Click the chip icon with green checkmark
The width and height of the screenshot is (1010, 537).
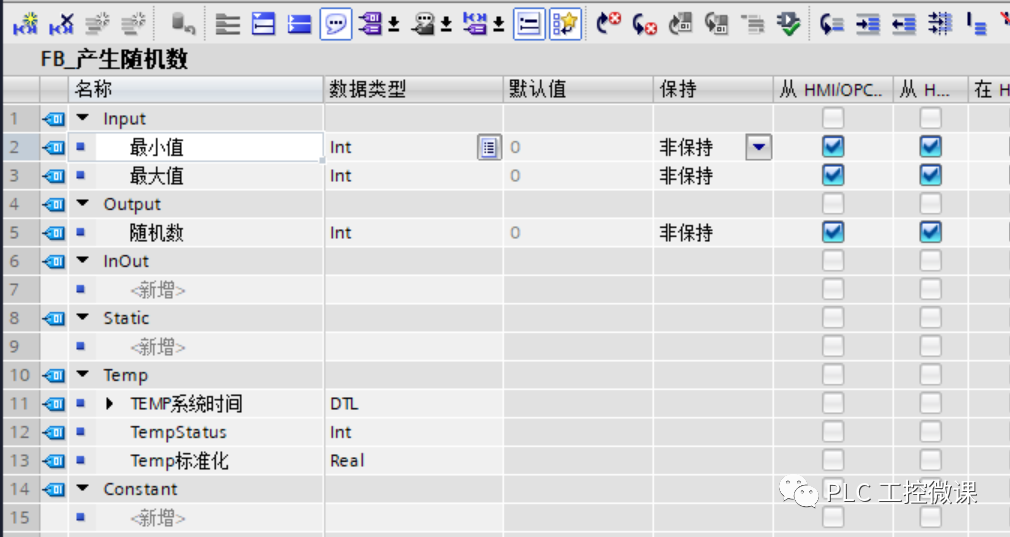point(788,24)
